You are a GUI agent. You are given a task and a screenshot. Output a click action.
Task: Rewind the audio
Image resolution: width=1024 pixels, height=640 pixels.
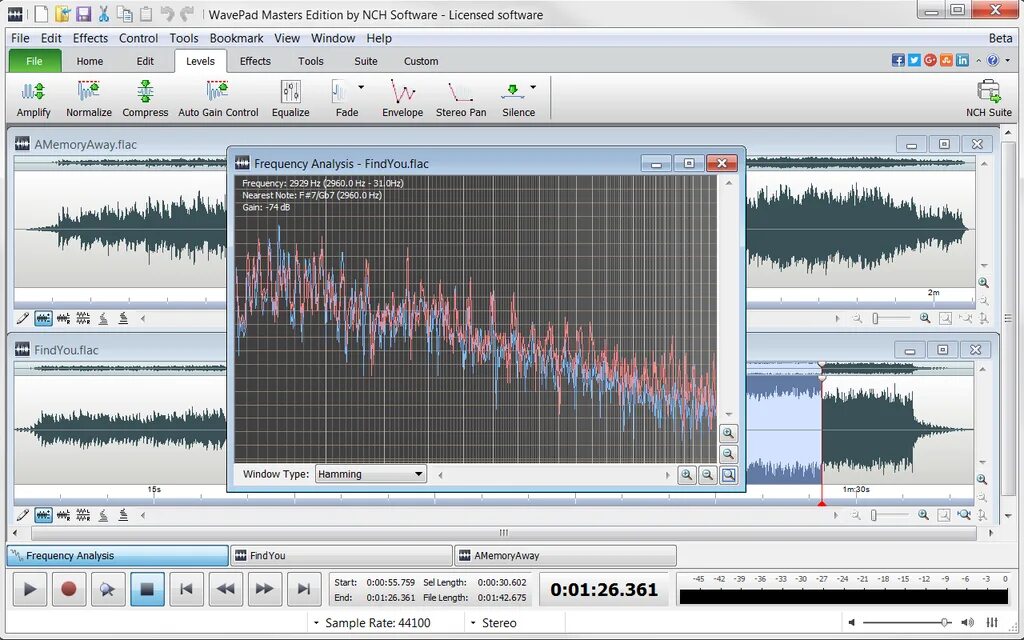[x=225, y=589]
